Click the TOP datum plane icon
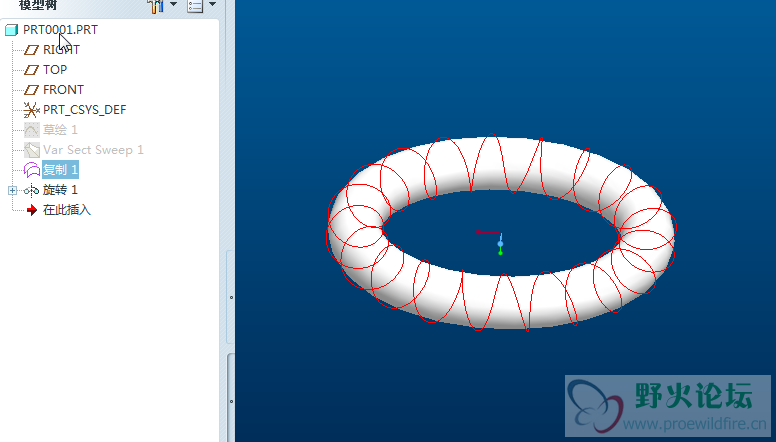Screen dimensions: 776x442 32,70
